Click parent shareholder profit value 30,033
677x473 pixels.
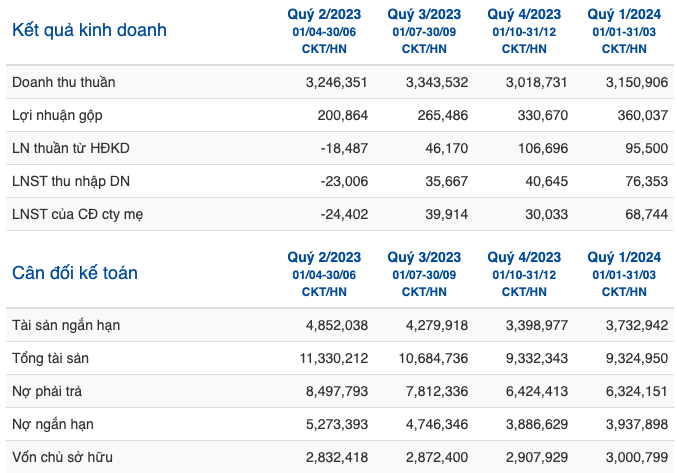click(547, 214)
